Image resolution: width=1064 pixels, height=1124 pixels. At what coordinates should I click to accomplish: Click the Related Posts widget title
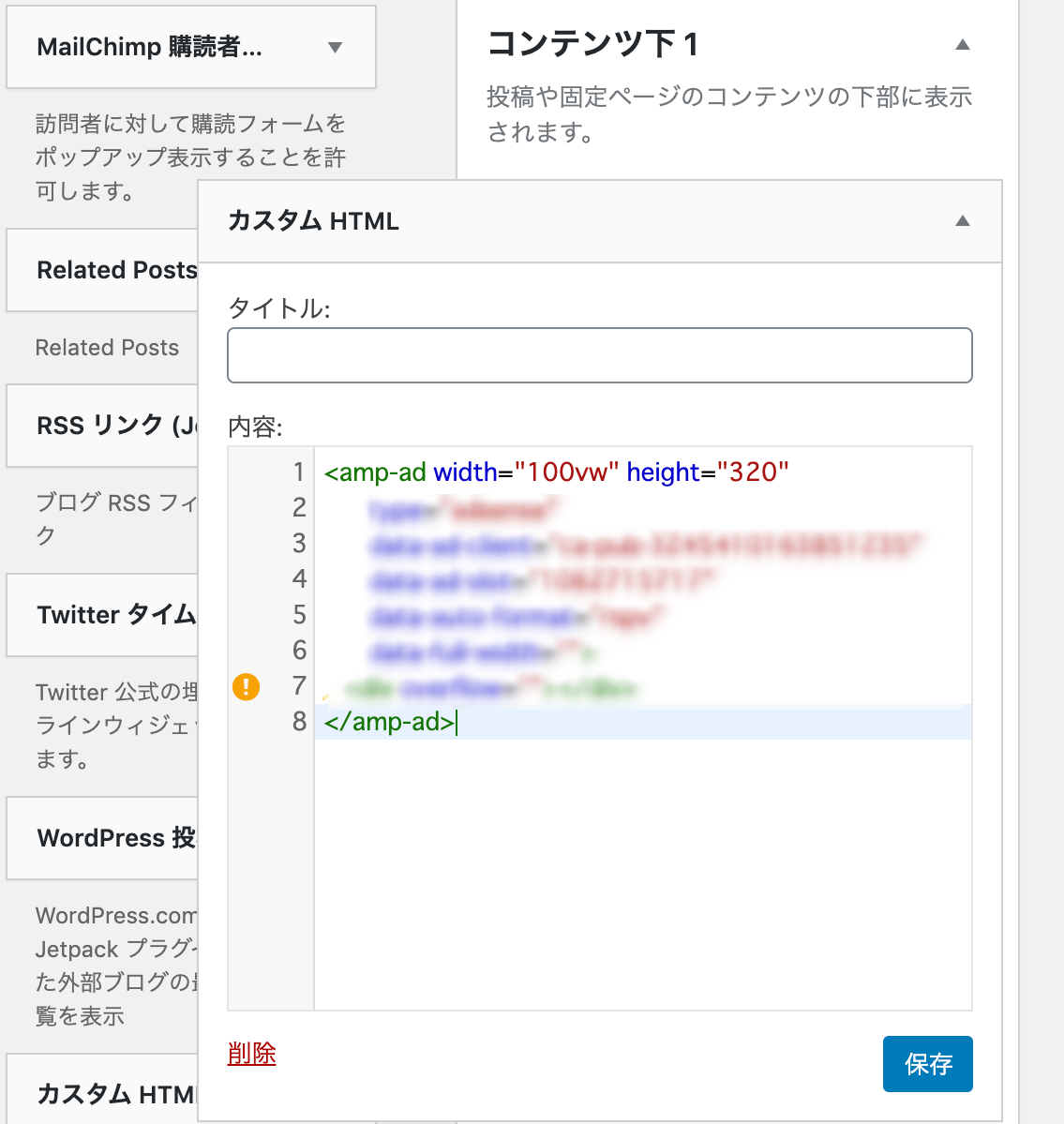coord(116,270)
